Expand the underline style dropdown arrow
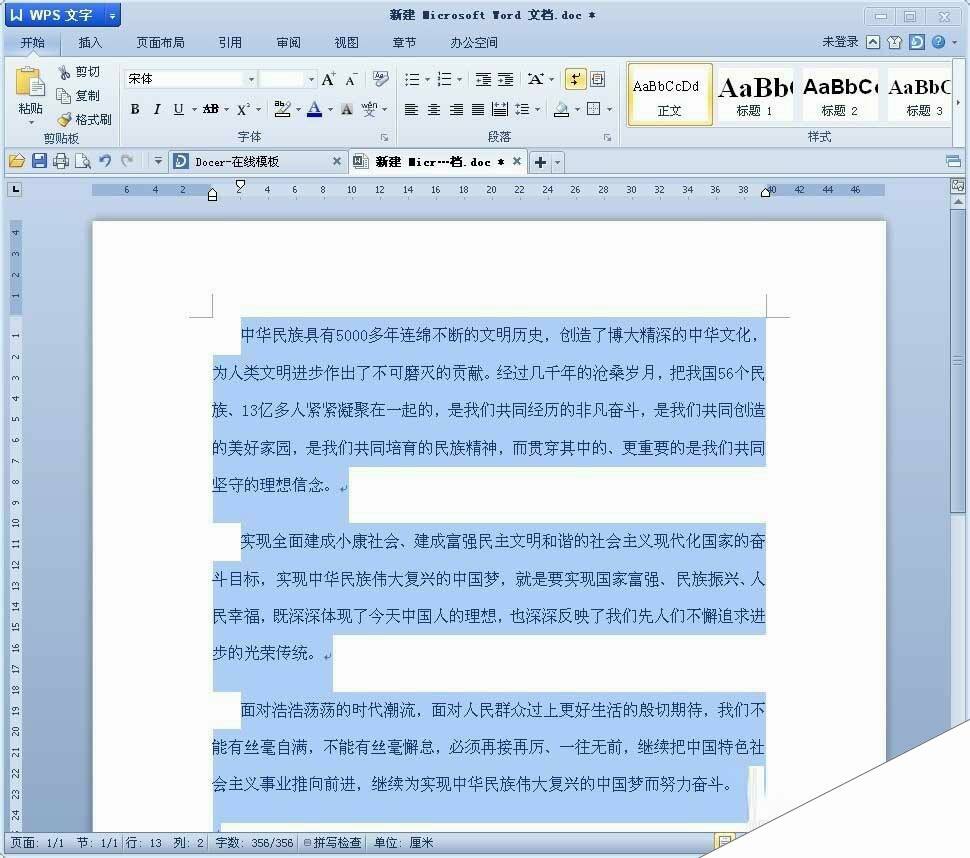The height and width of the screenshot is (858, 970). tap(194, 110)
